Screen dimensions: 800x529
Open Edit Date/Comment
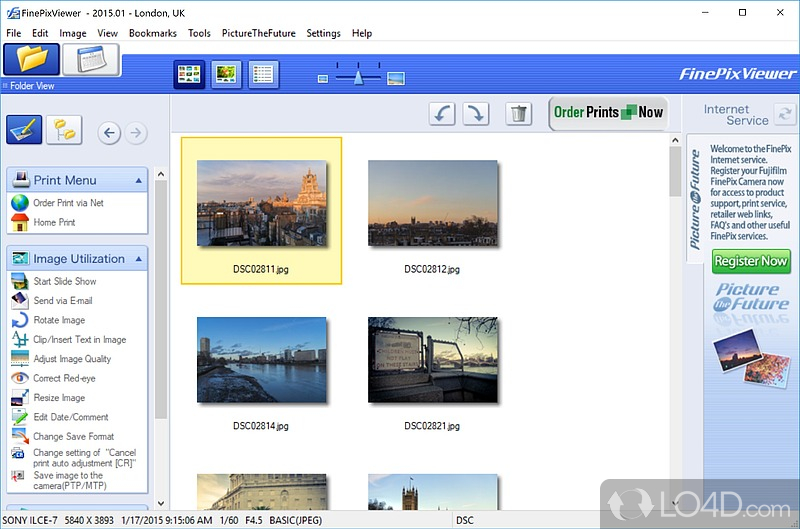click(x=71, y=417)
